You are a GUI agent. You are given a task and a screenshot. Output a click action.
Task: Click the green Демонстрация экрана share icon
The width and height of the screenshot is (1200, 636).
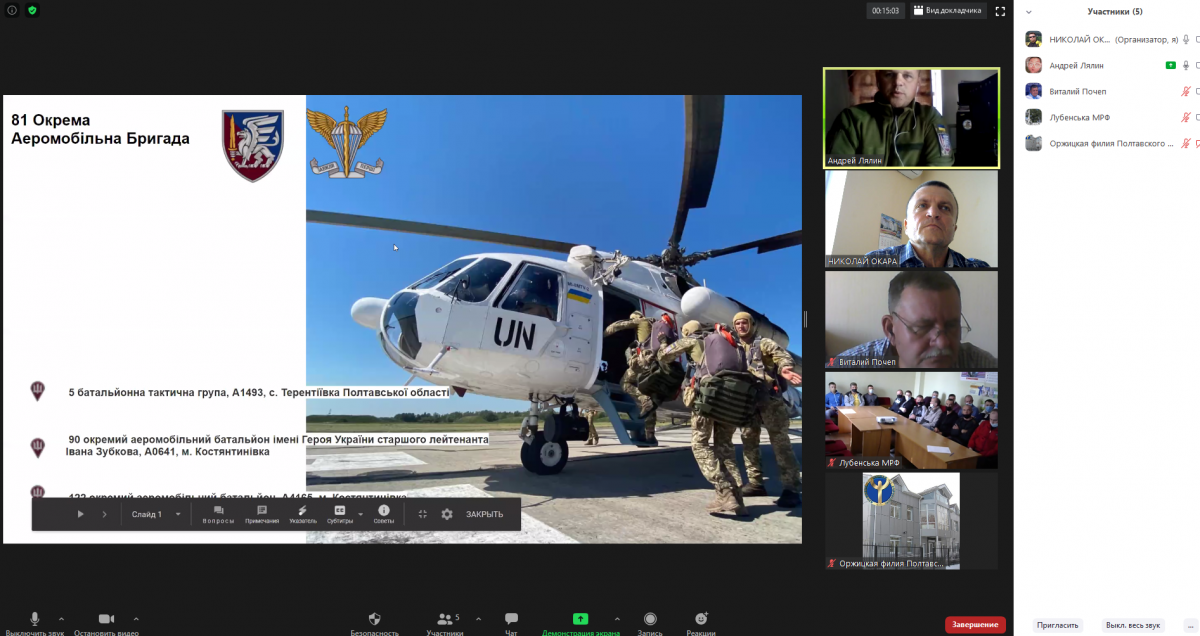pos(580,619)
